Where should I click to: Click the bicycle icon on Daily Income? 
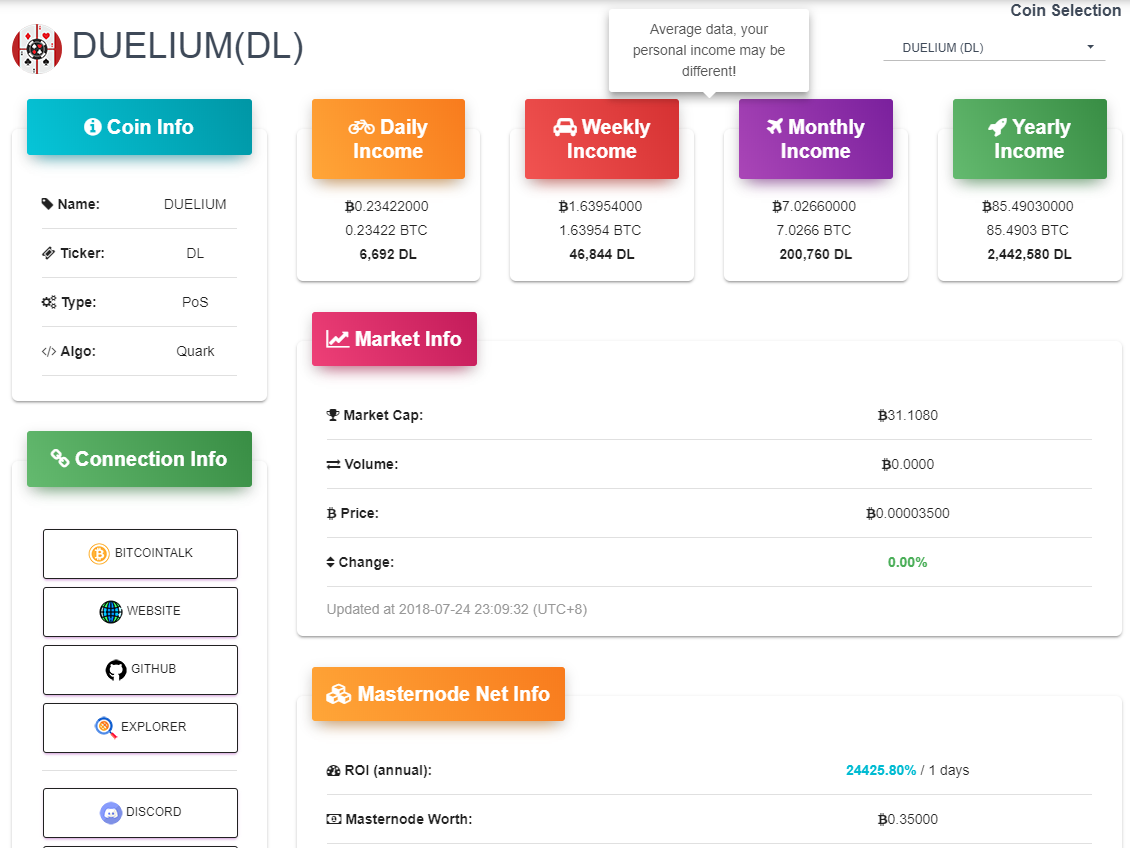[x=361, y=128]
